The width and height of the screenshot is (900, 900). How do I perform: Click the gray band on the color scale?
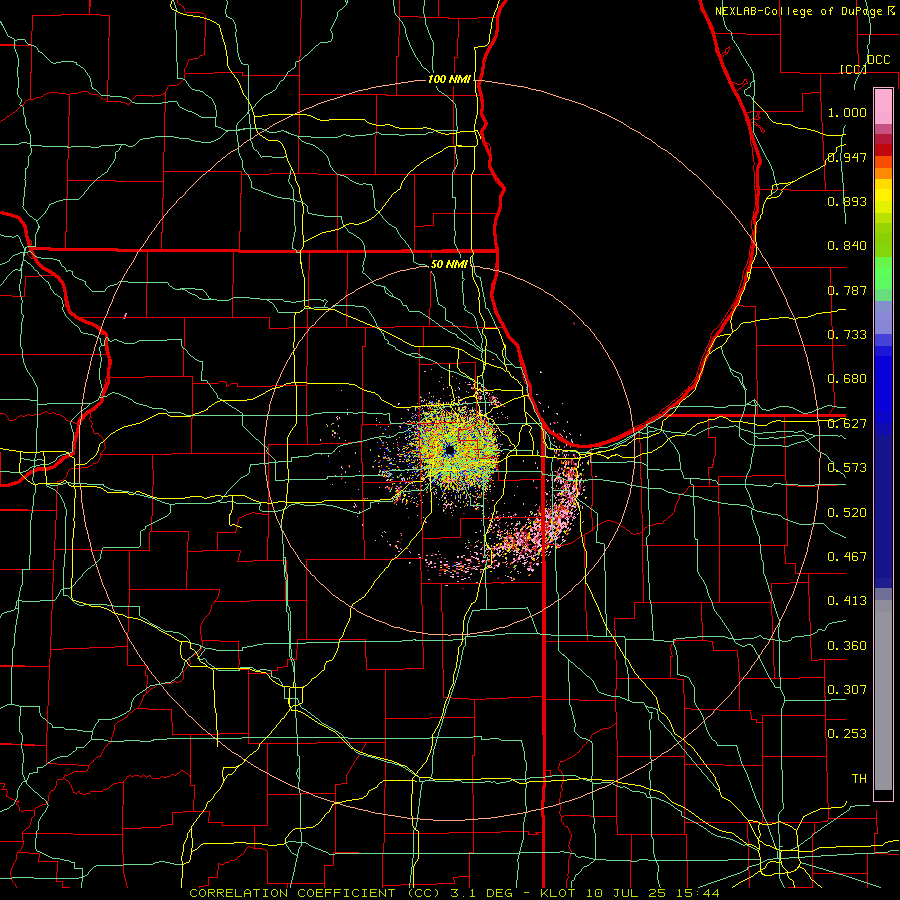tap(883, 695)
